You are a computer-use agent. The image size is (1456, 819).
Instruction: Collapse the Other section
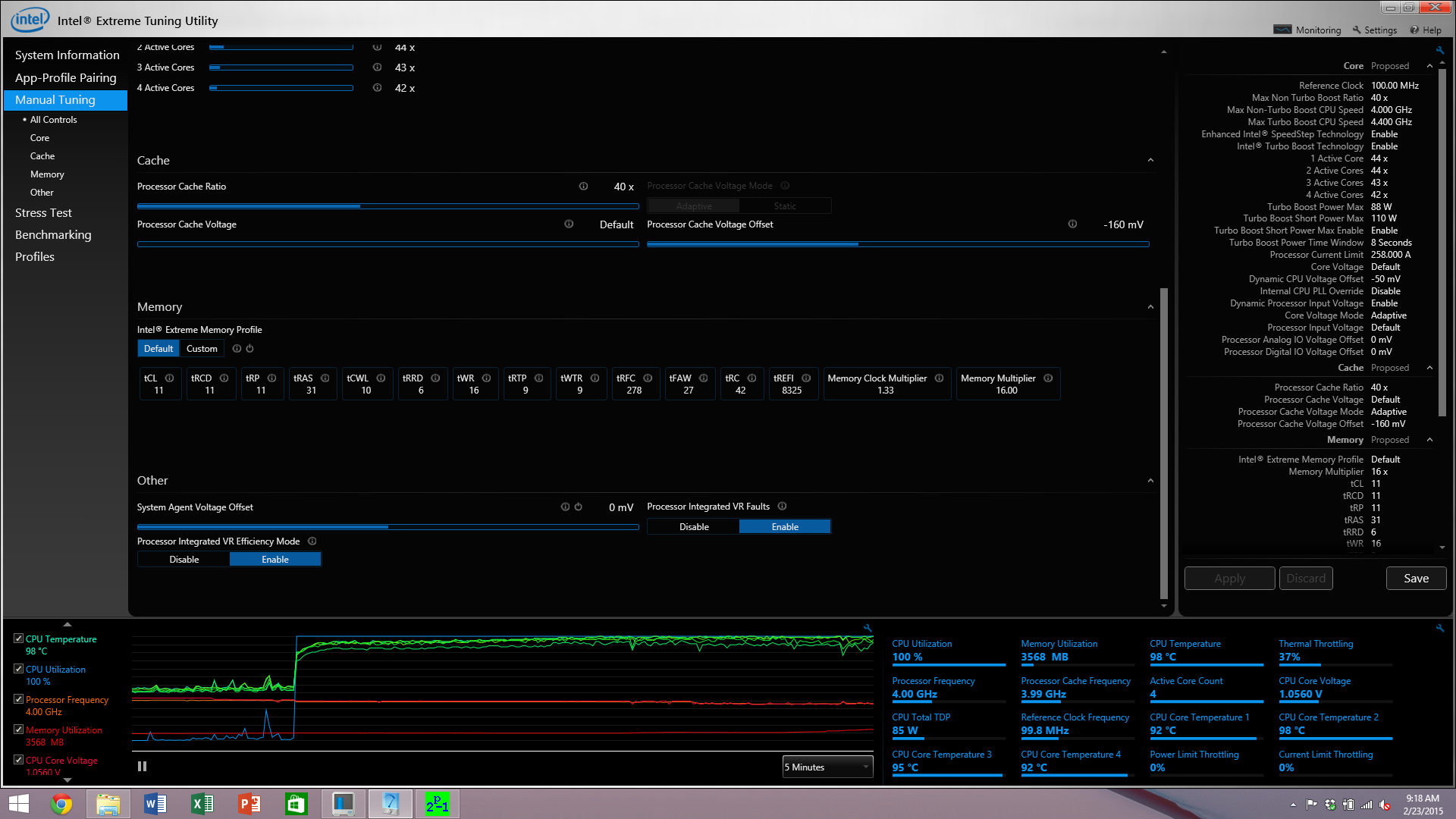coord(1150,481)
